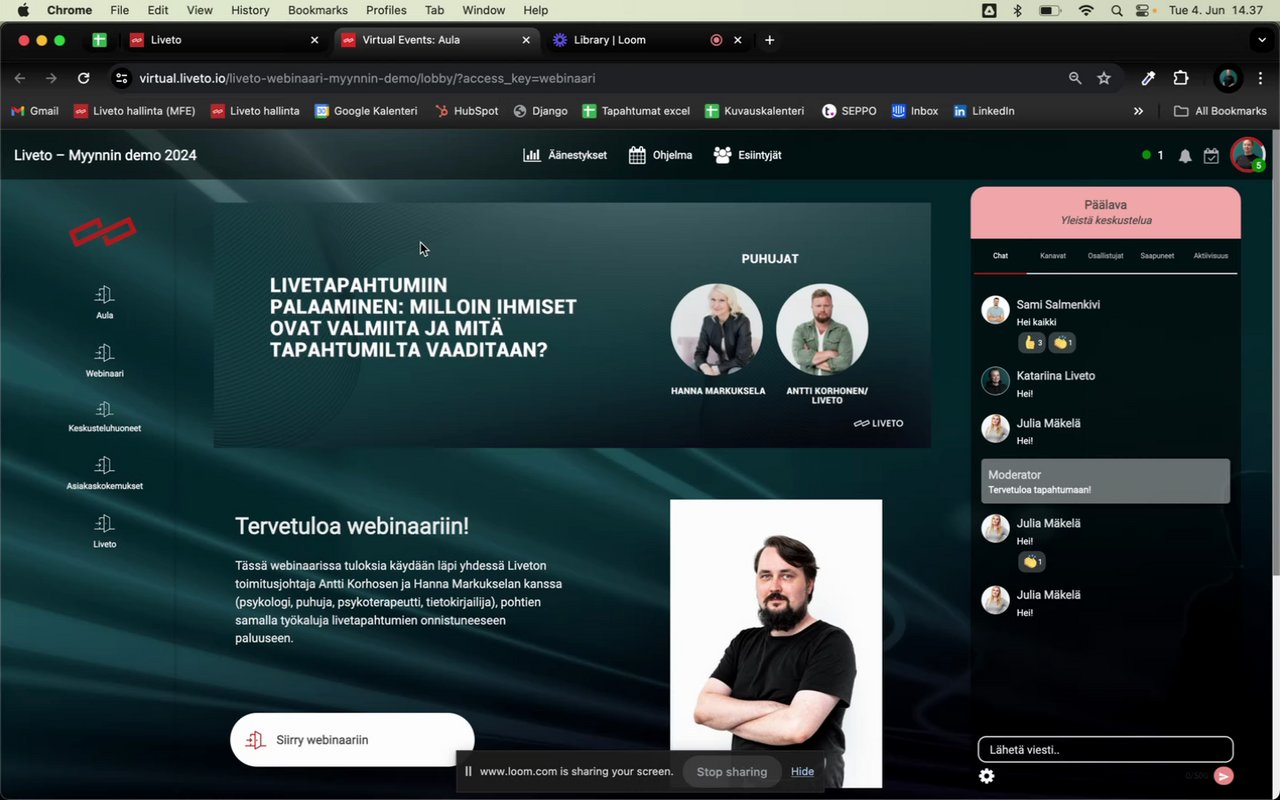Open the Liveto browser tab
This screenshot has height=800, width=1280.
[225, 40]
